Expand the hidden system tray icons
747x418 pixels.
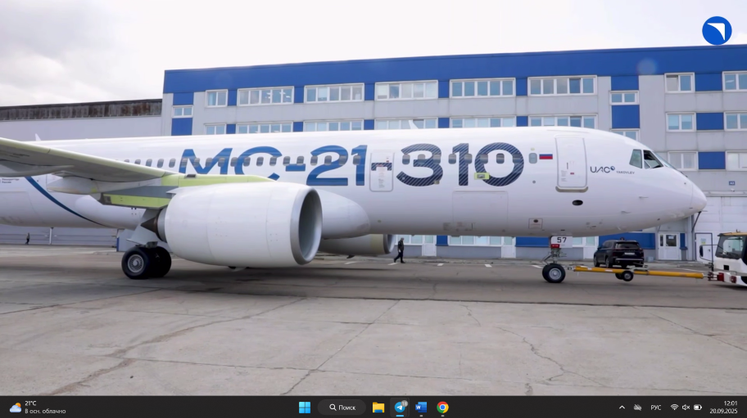click(622, 407)
